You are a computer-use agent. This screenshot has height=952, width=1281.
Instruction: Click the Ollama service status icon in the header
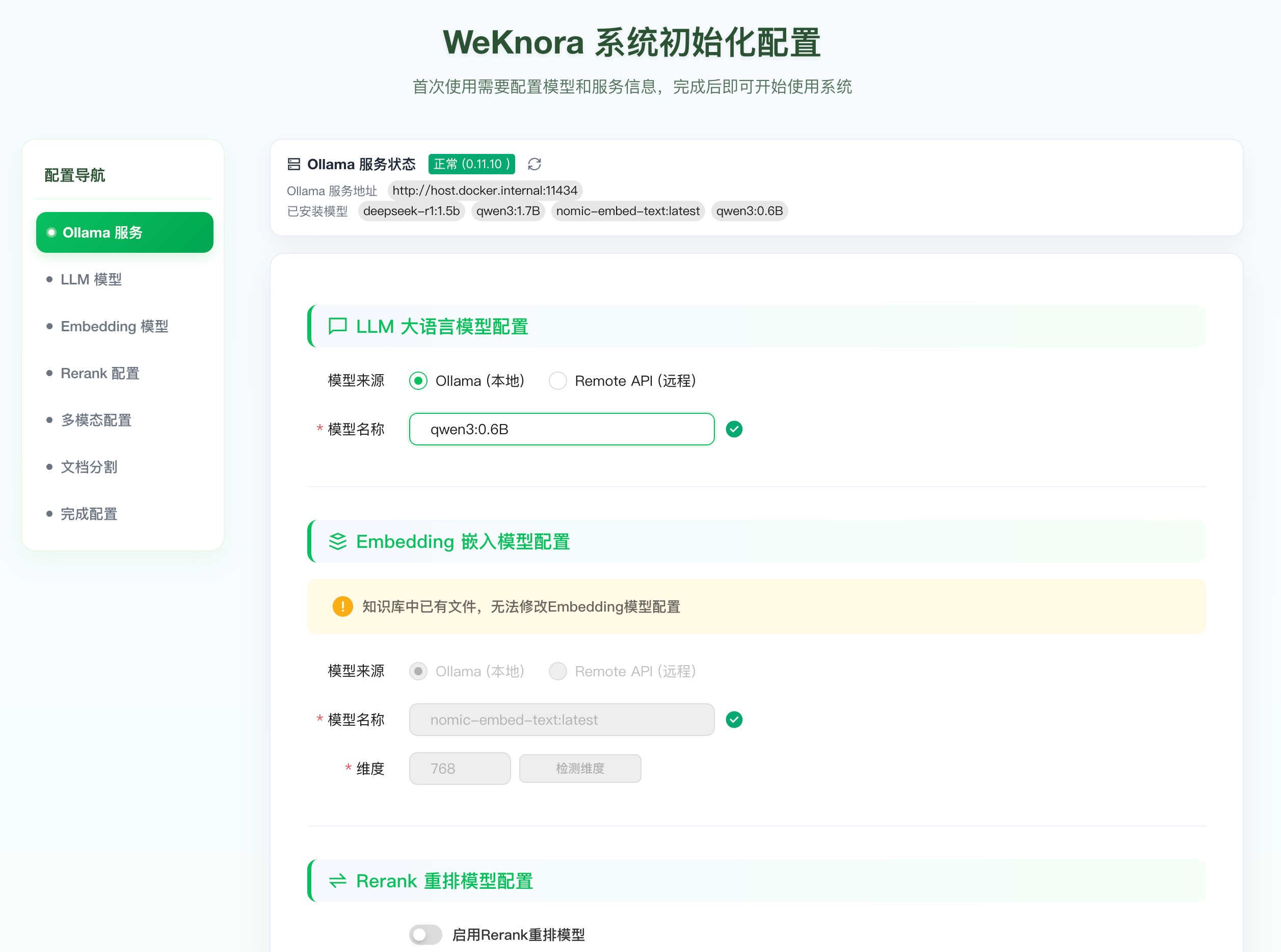(293, 164)
